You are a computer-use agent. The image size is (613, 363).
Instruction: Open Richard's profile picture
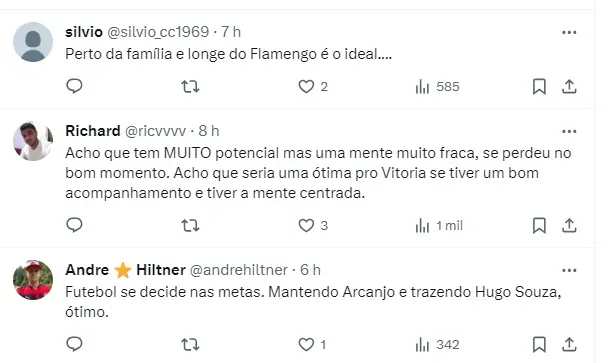pyautogui.click(x=33, y=141)
